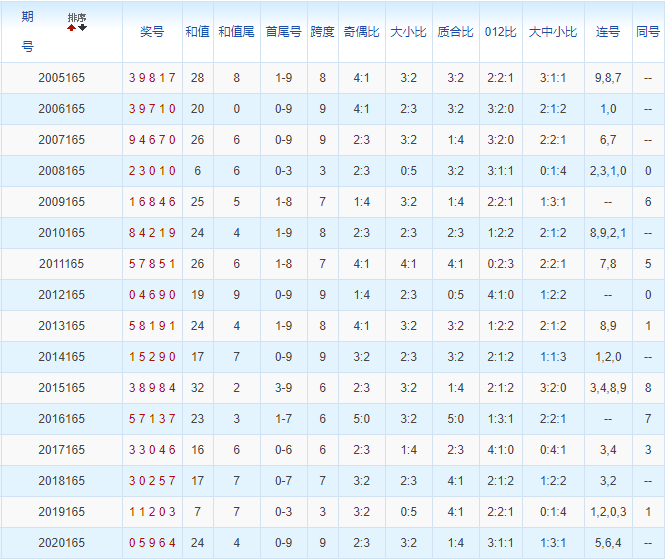Select winning number 1 6 8 4 6
The image size is (665, 559).
tap(152, 201)
